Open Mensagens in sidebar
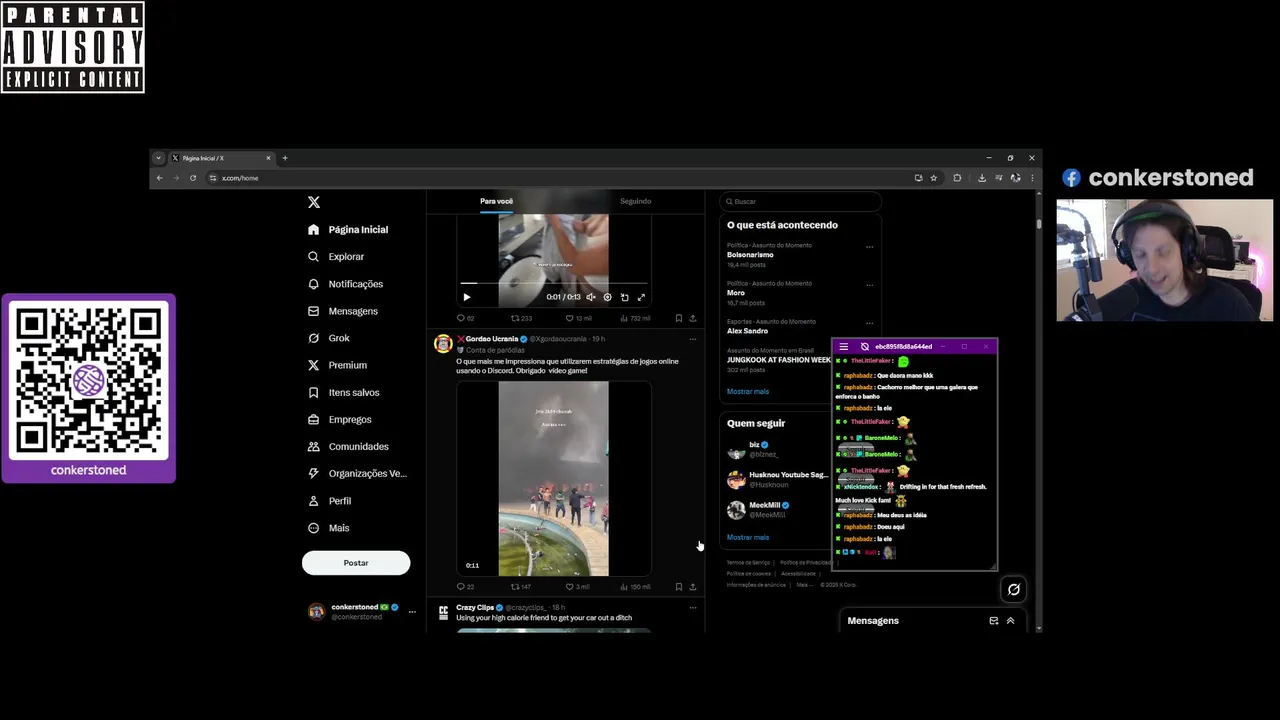 (x=343, y=311)
